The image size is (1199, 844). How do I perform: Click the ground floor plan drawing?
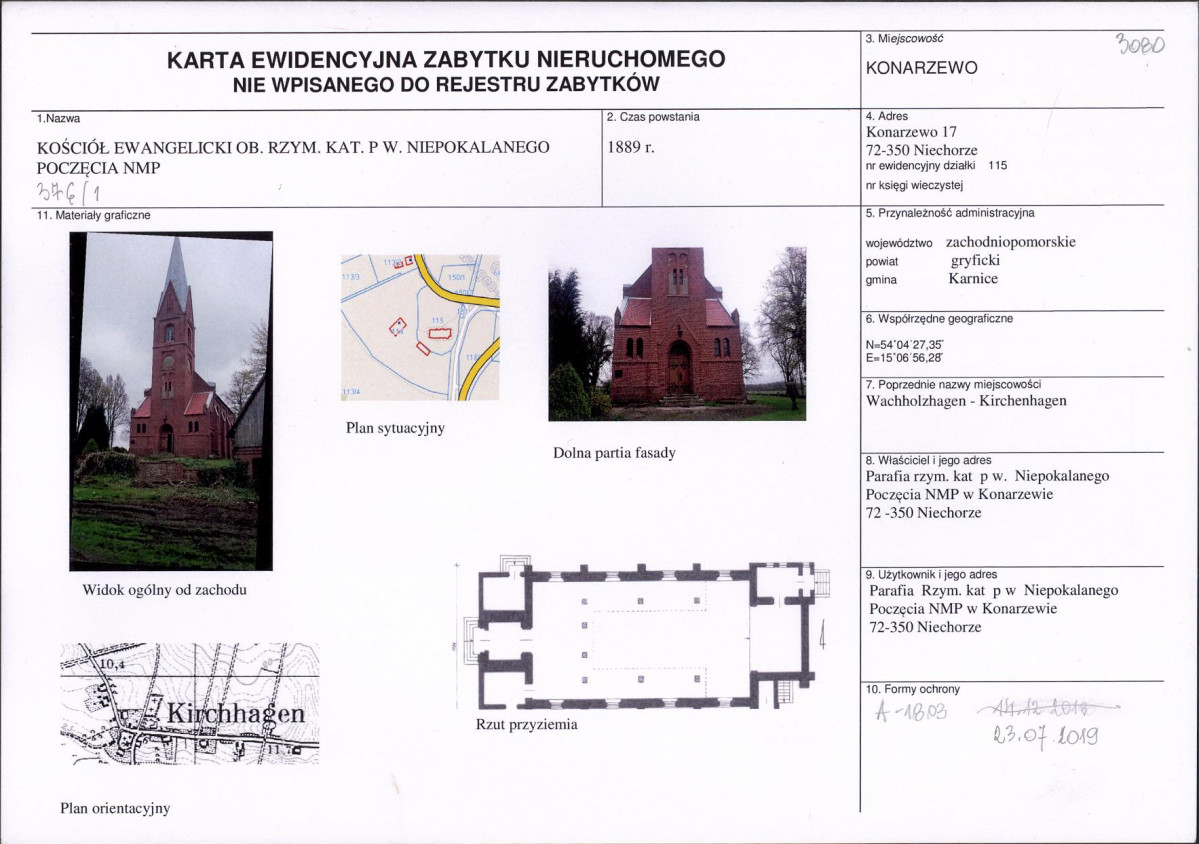642,634
